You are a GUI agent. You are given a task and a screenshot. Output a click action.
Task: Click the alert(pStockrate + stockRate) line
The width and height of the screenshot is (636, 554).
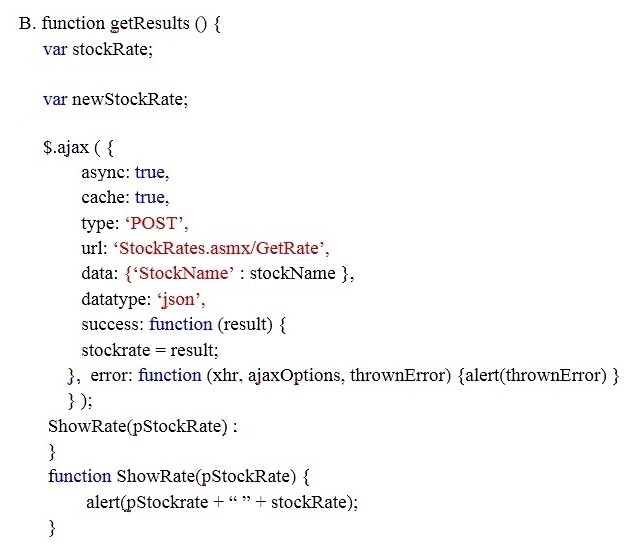pyautogui.click(x=222, y=502)
